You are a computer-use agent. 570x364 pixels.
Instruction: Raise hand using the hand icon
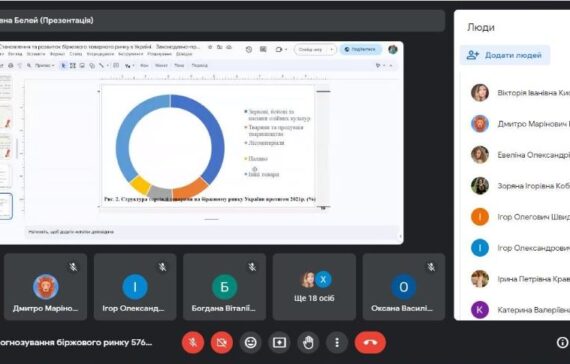(308, 343)
